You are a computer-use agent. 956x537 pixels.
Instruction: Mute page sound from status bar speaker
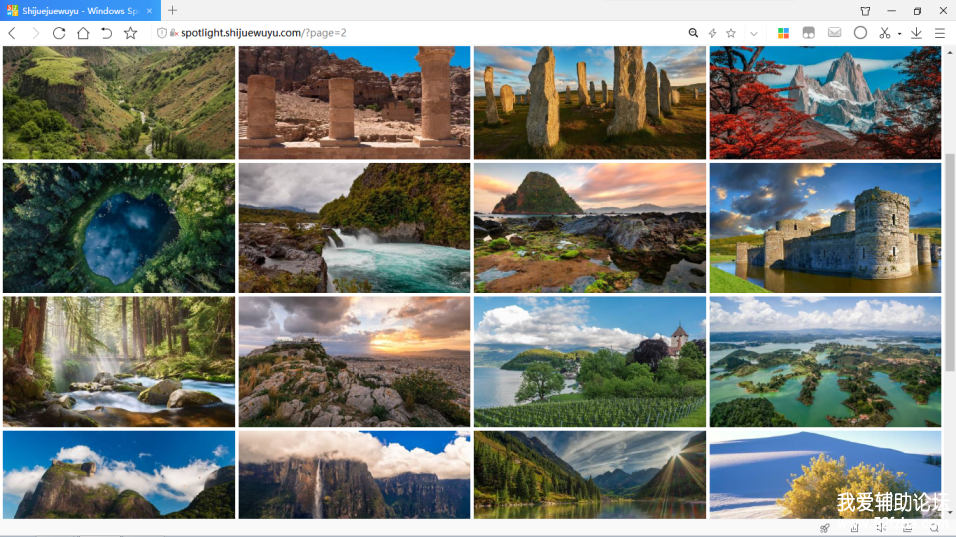881,527
